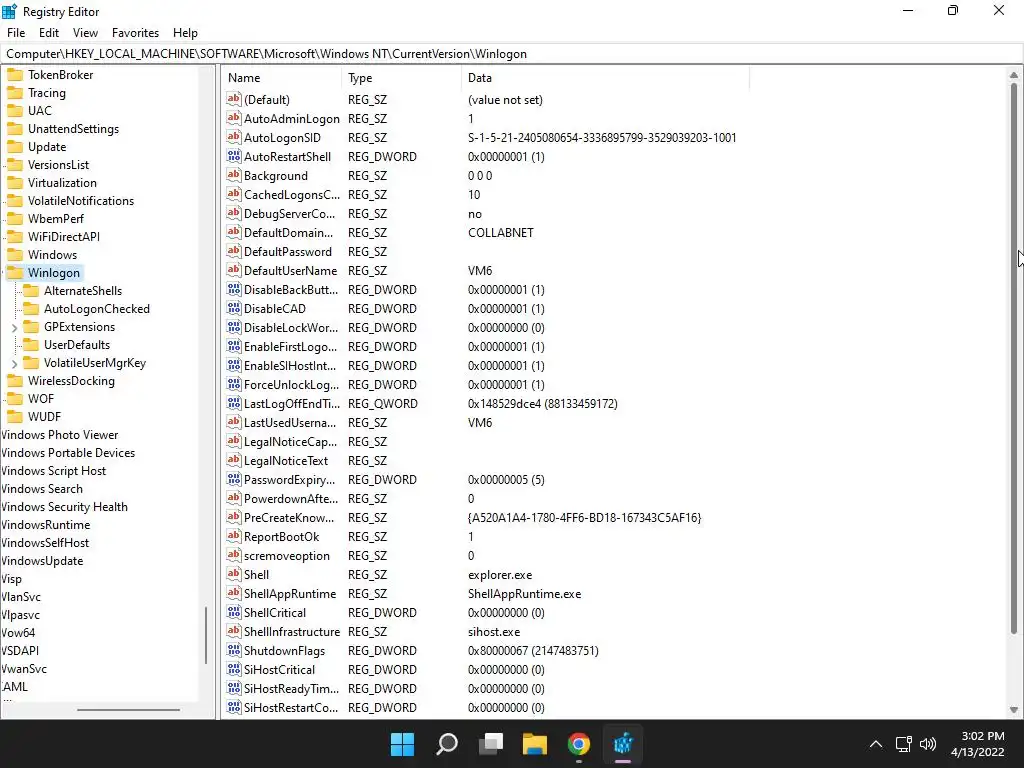Open the Windows Start menu
Viewport: 1024px width, 768px height.
click(402, 744)
